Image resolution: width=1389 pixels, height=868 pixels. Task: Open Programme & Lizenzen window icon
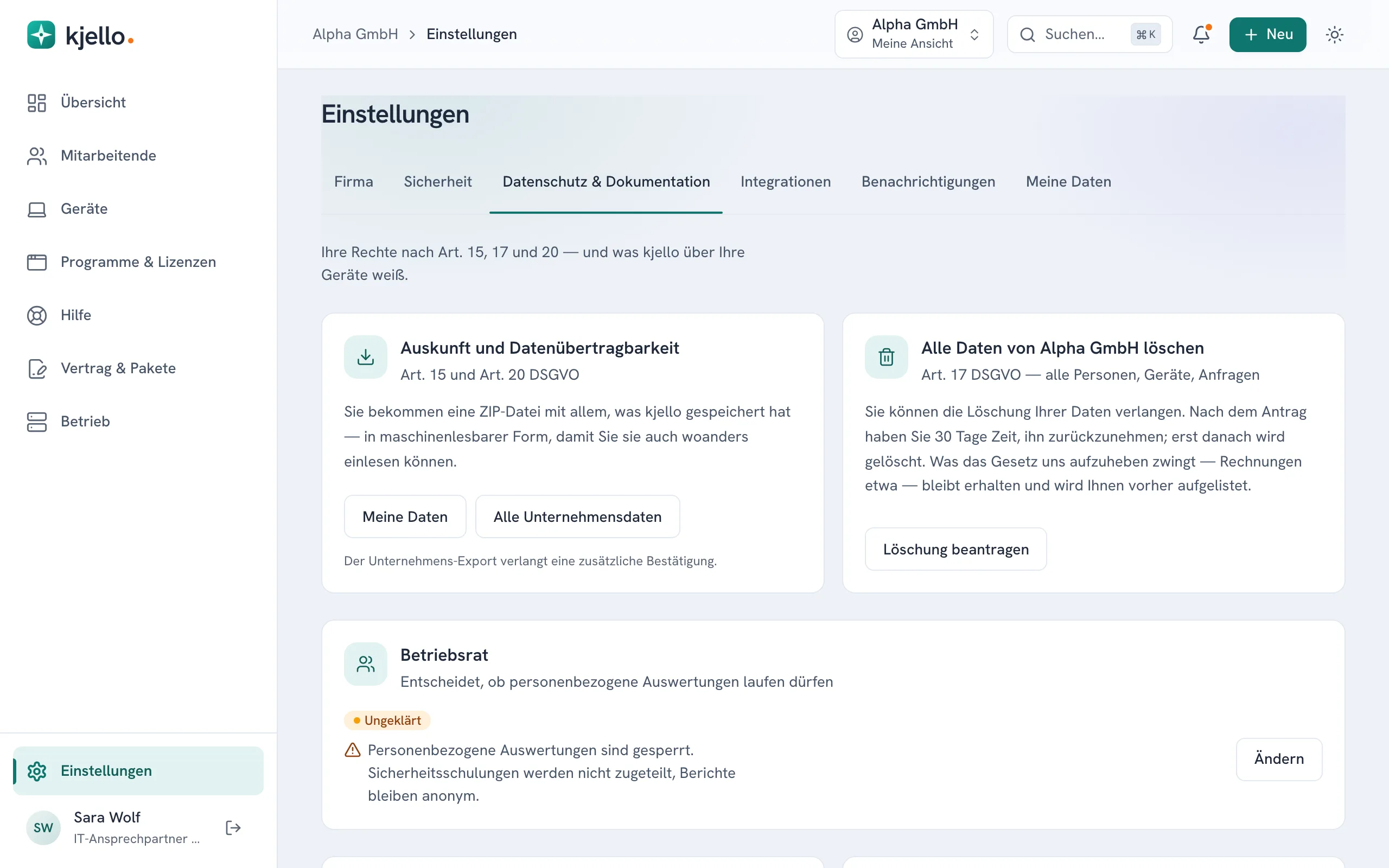pos(37,263)
